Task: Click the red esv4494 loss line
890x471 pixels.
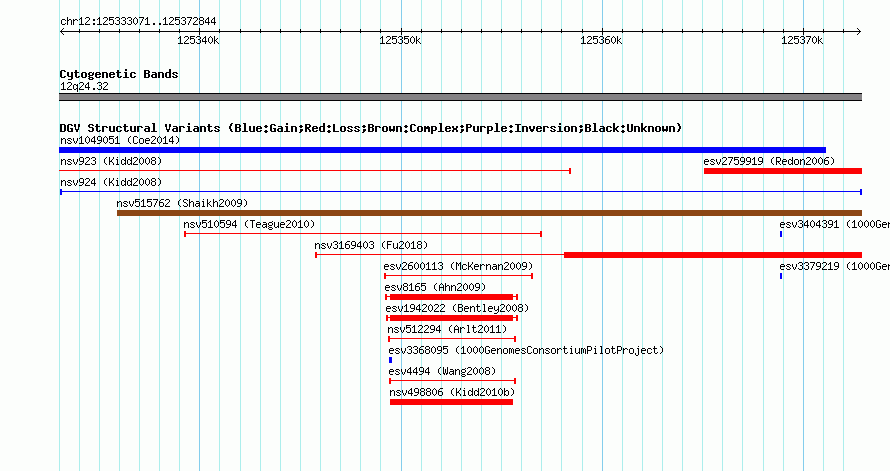Action: click(x=452, y=381)
